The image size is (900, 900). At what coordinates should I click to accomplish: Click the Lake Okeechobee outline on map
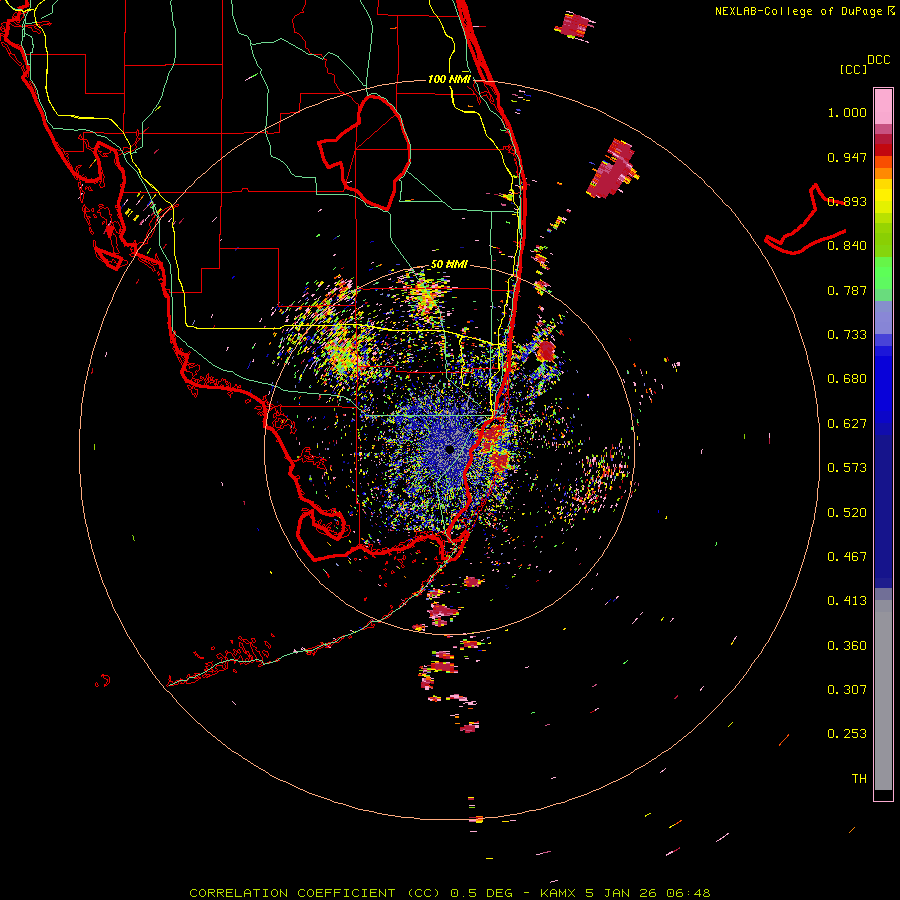point(364,153)
